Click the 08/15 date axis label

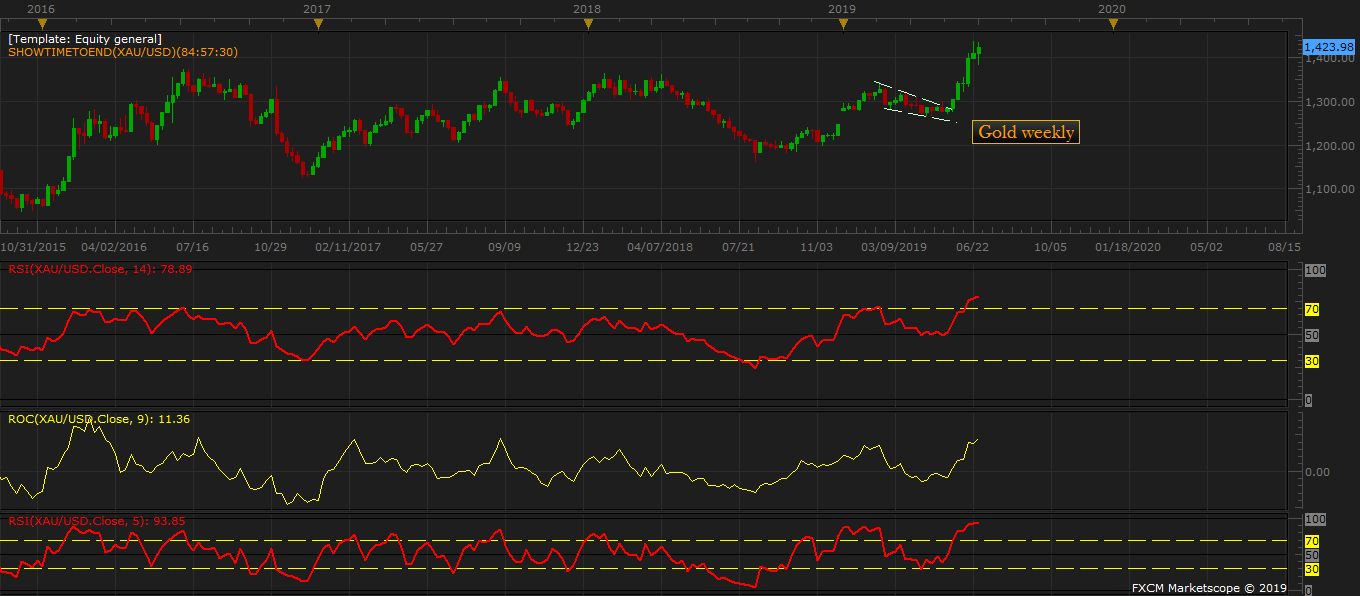(1284, 246)
